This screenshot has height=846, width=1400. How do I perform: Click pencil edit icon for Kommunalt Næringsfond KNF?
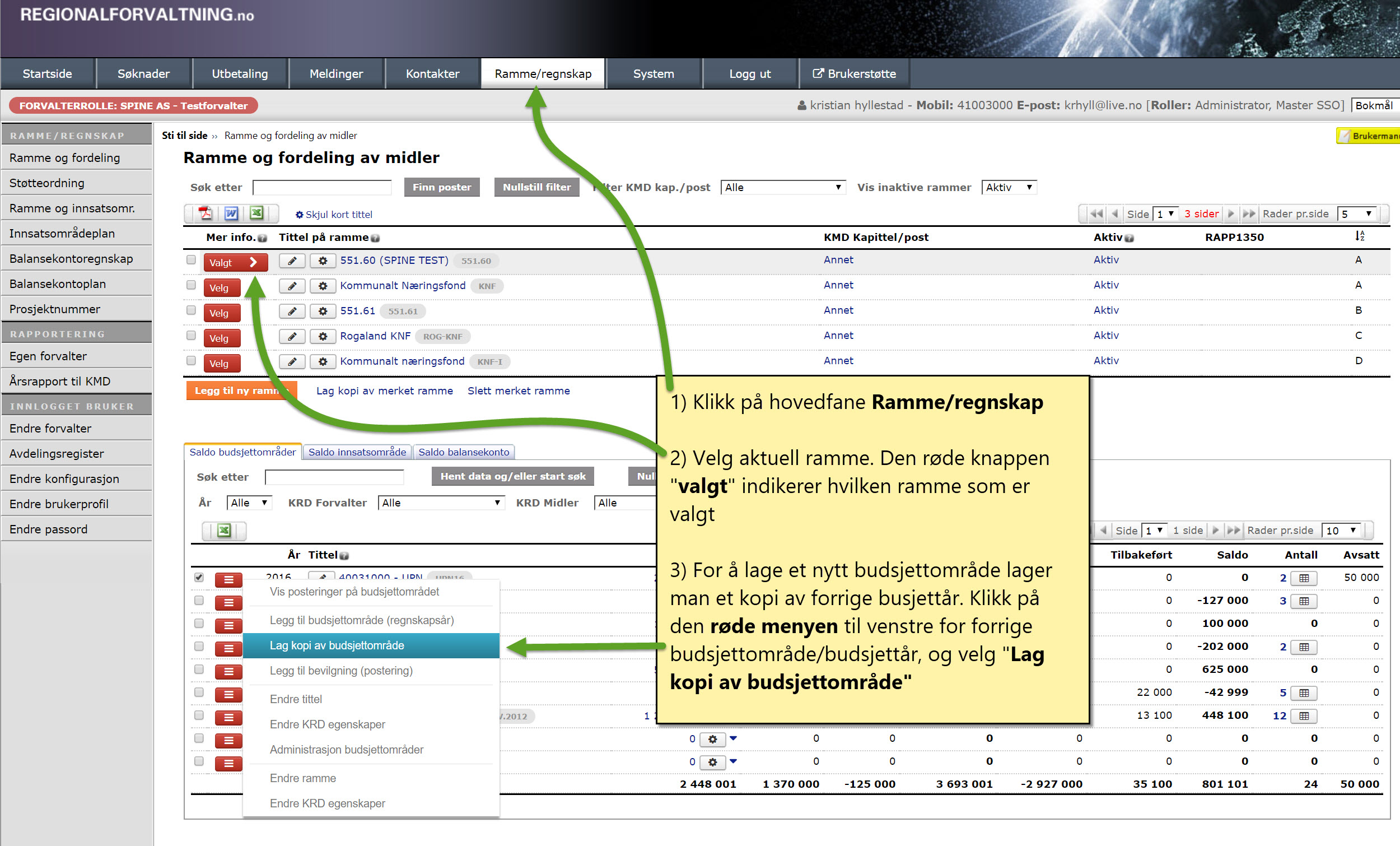click(292, 286)
